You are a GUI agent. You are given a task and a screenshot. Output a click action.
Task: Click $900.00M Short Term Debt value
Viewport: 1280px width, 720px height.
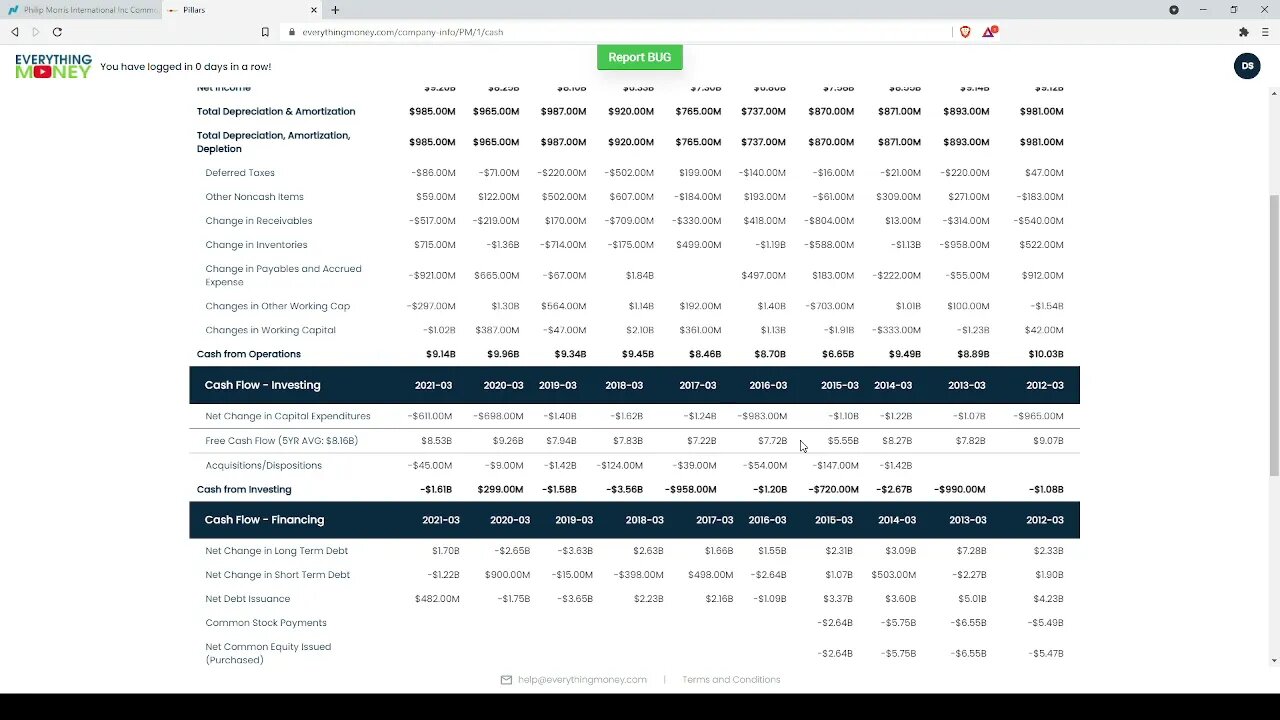pyautogui.click(x=506, y=575)
